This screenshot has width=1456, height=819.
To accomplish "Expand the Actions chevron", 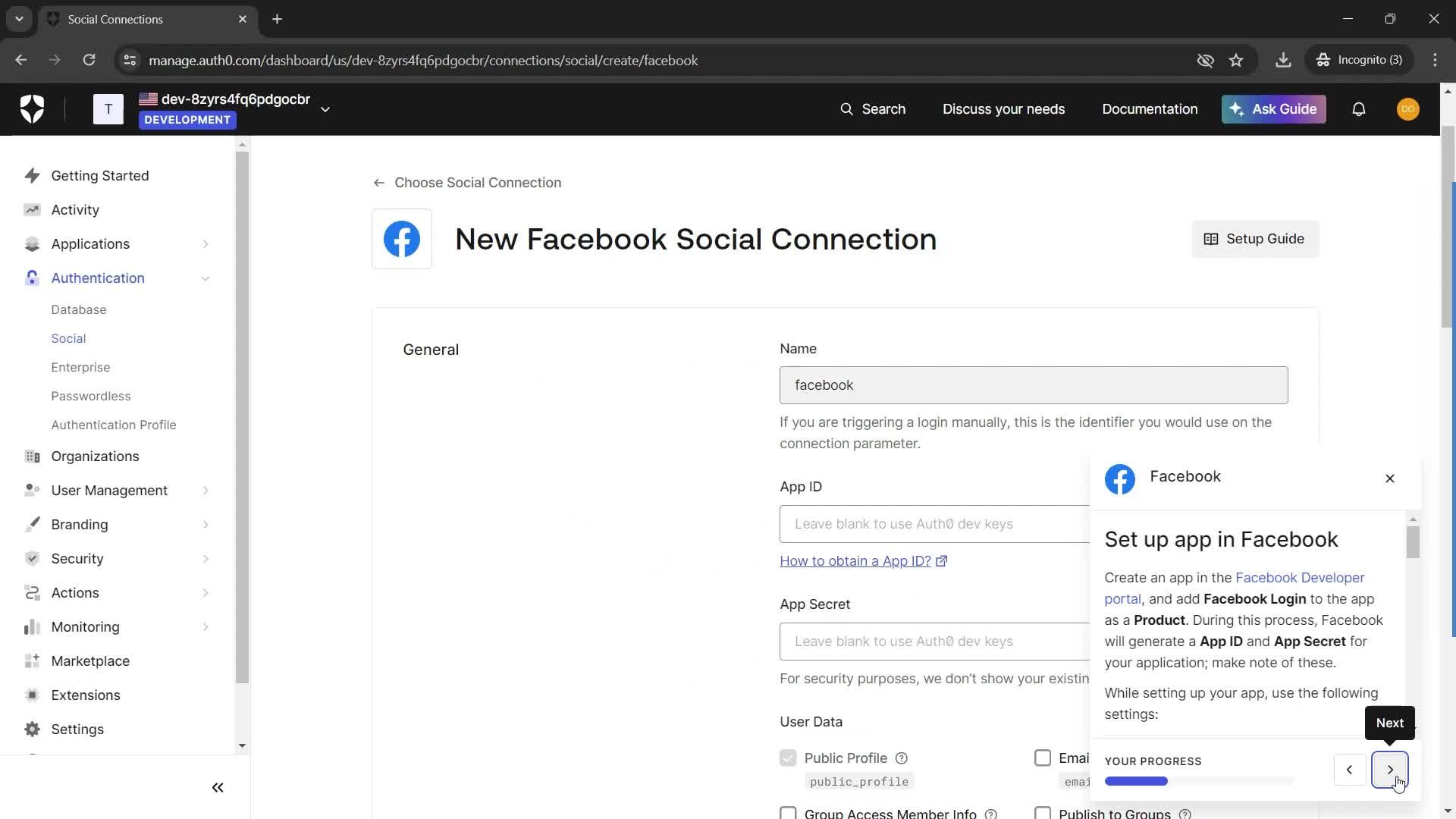I will 206,593.
